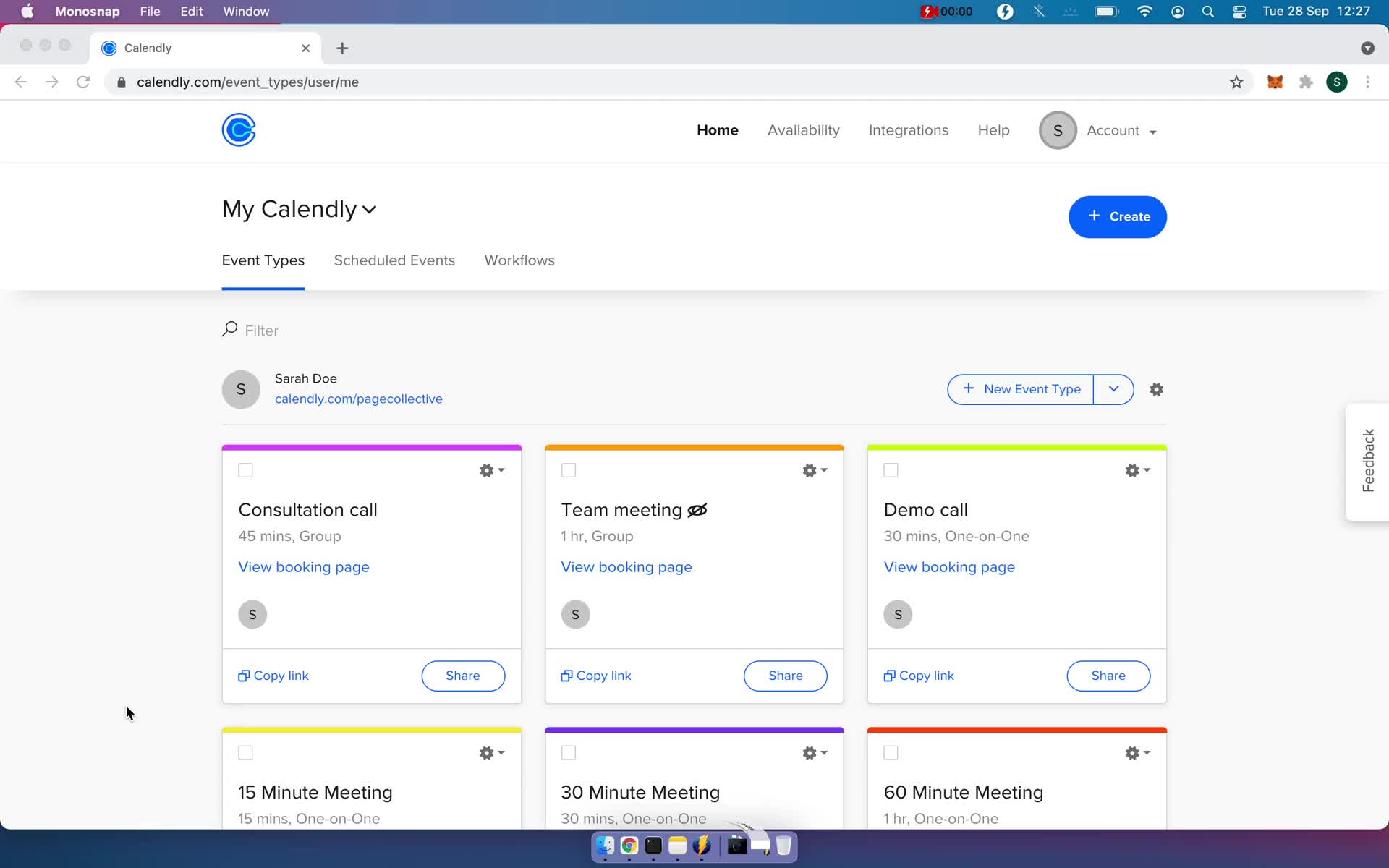
Task: Open Trash from the Dock
Action: 783,846
